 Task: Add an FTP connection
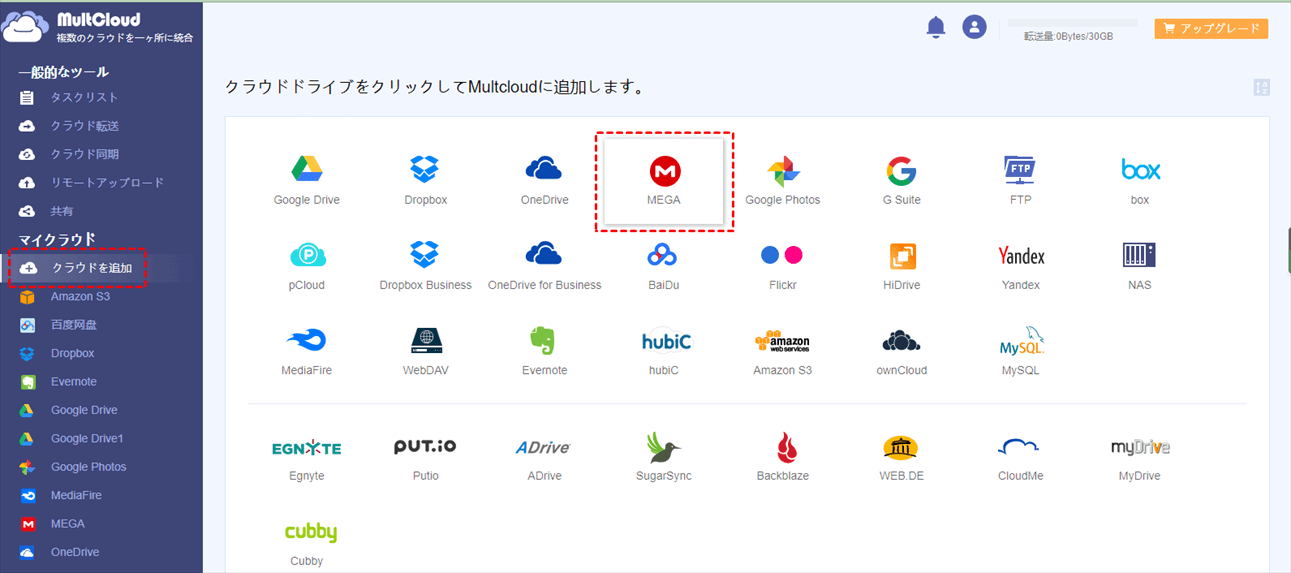(1020, 181)
